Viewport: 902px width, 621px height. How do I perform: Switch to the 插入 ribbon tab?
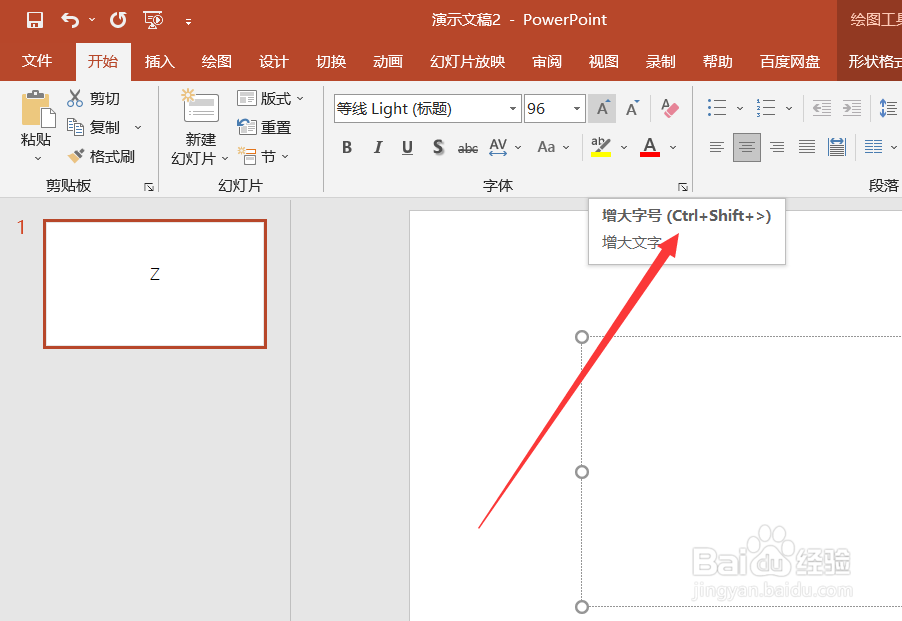coord(159,60)
